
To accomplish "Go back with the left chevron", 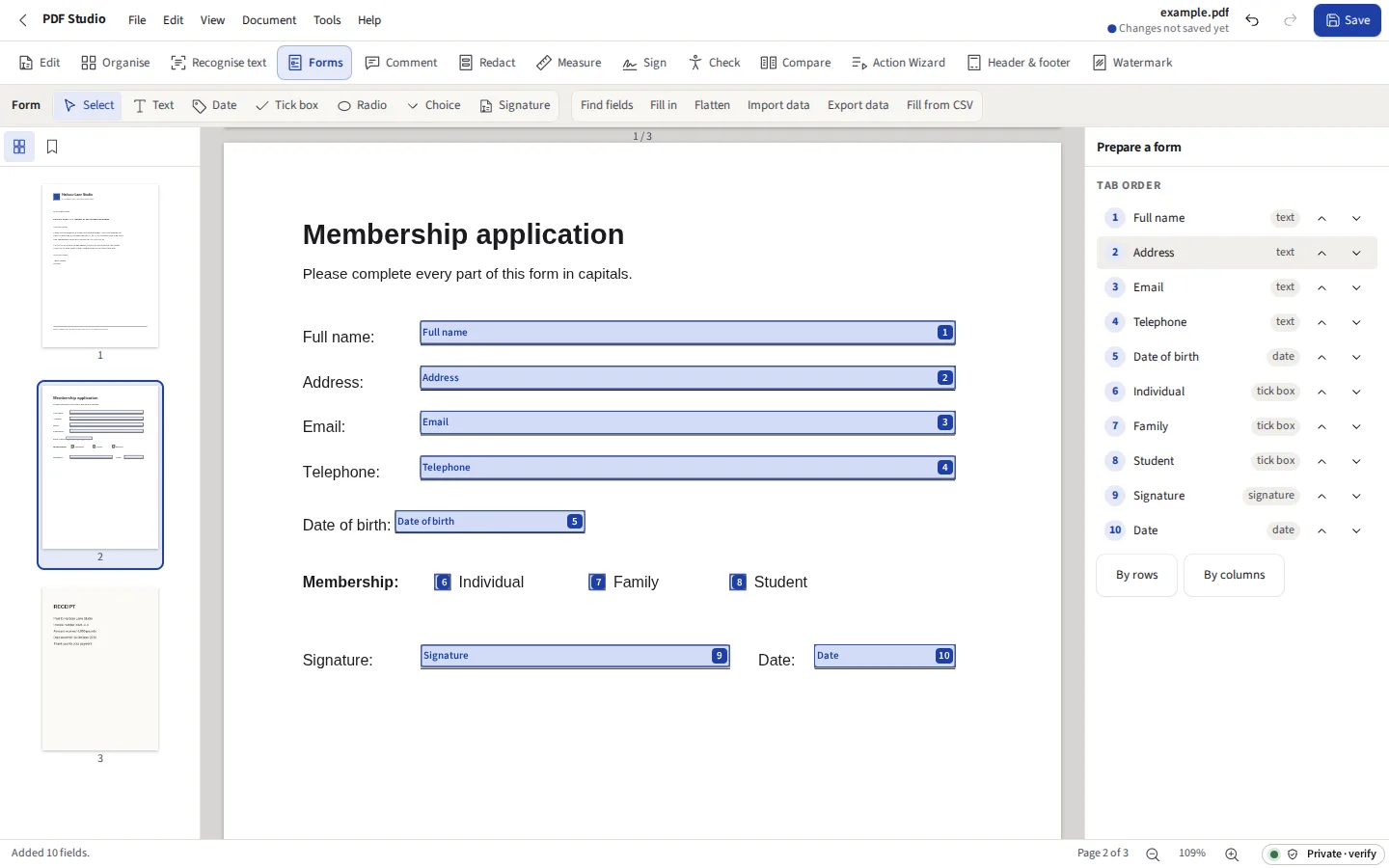I will click(x=23, y=20).
